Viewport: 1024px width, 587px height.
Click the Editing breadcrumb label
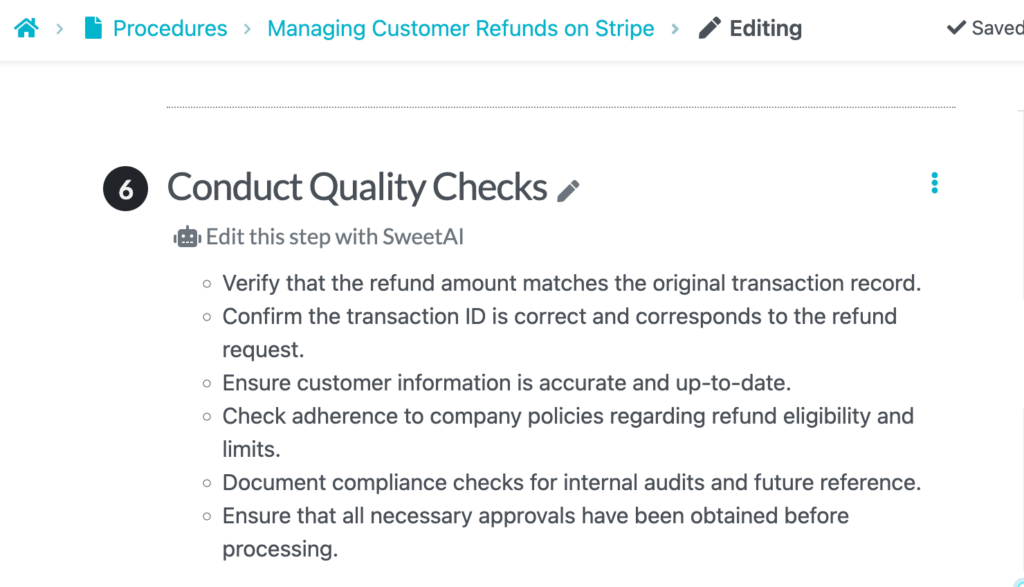(765, 28)
